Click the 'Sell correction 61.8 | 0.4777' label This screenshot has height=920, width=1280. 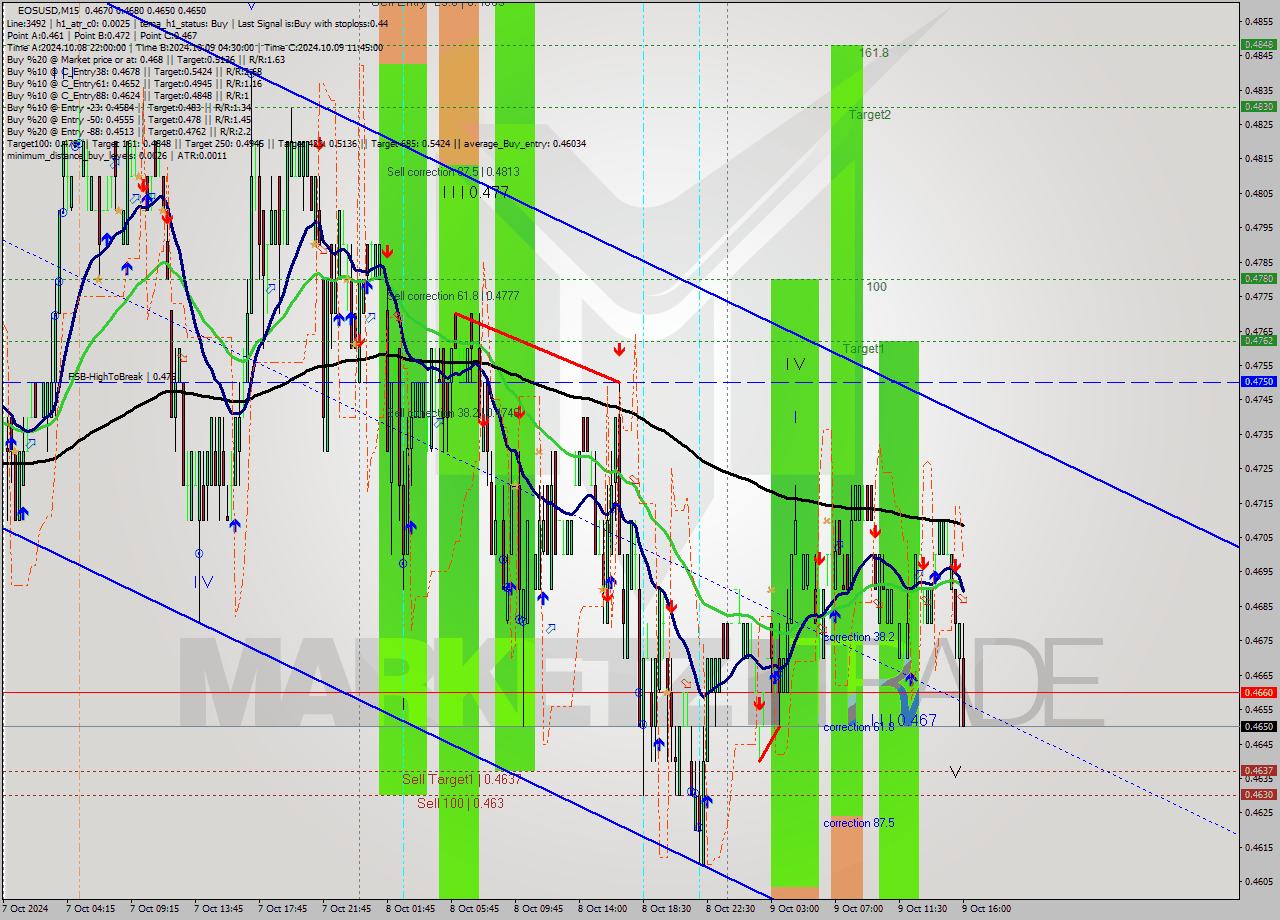pyautogui.click(x=453, y=296)
